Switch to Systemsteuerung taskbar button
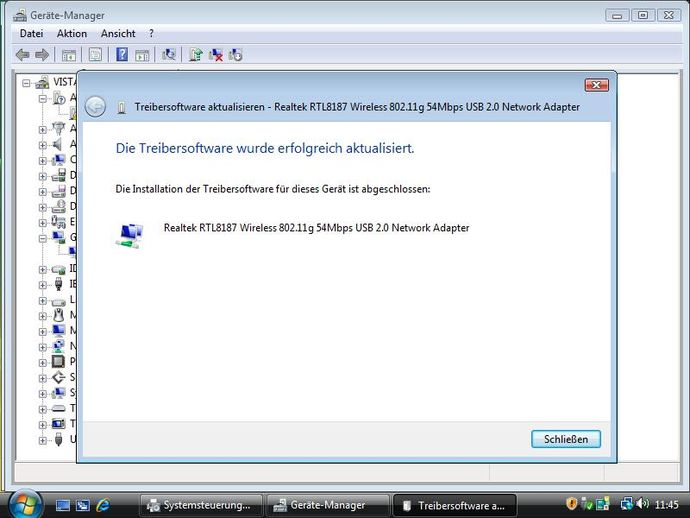 tap(201, 505)
